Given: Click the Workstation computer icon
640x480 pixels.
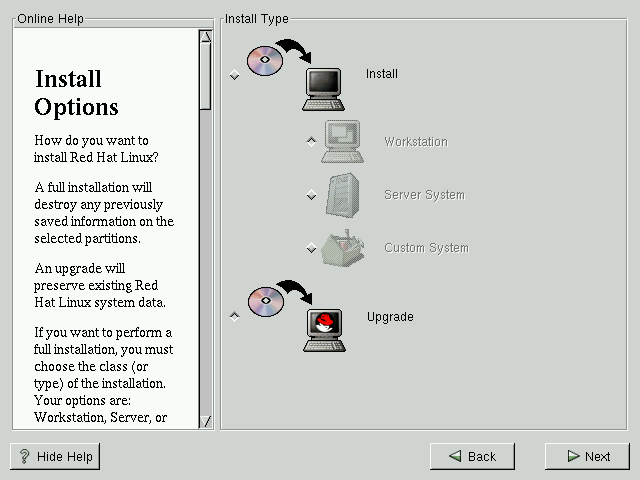Looking at the screenshot, I should click(x=342, y=142).
